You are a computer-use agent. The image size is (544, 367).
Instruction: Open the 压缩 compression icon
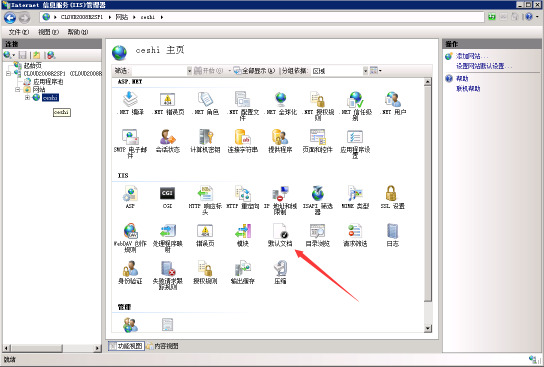point(280,273)
